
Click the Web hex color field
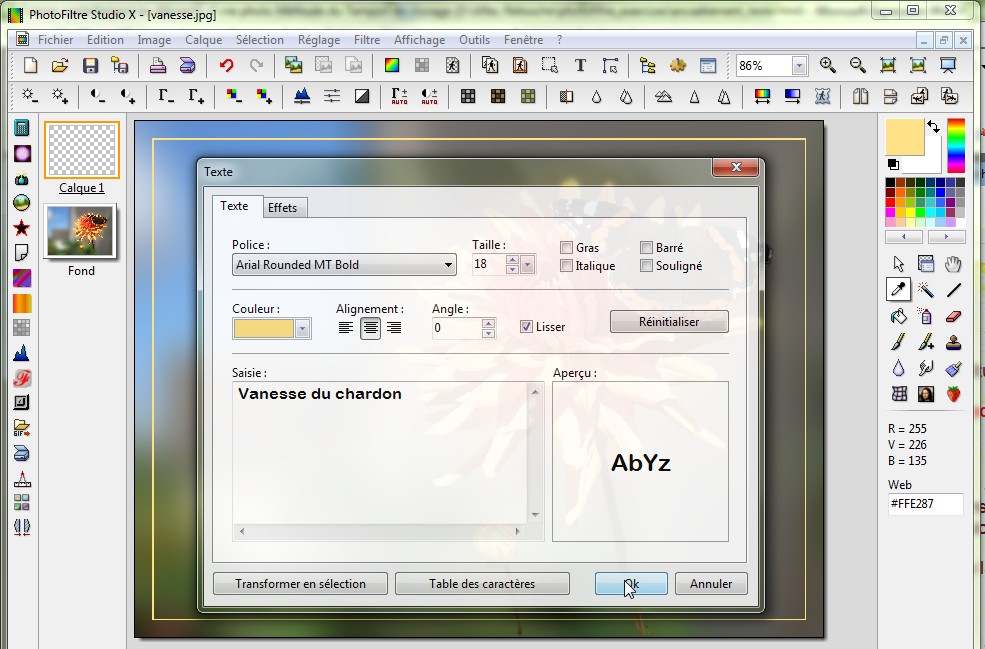(x=925, y=504)
